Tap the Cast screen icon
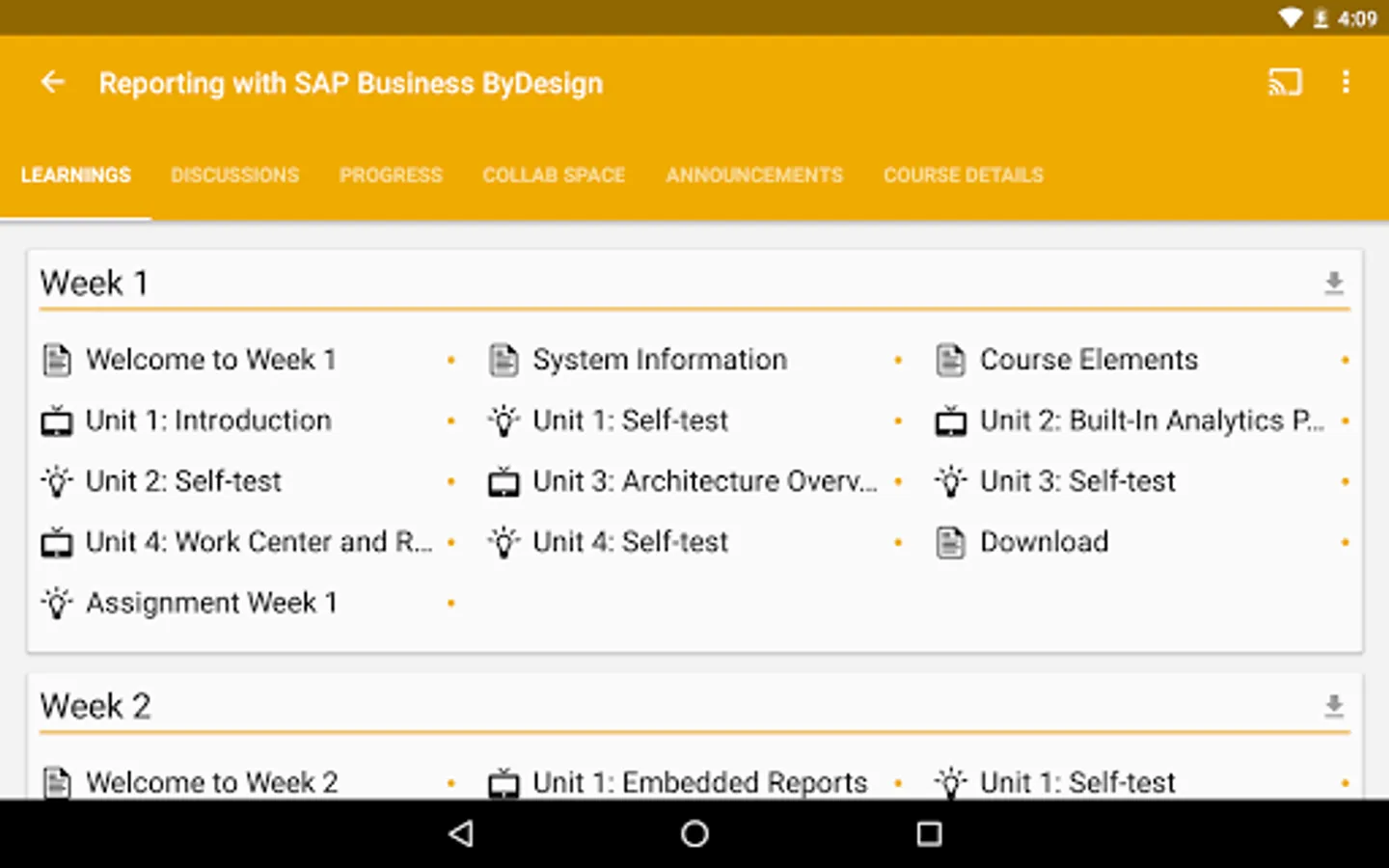The height and width of the screenshot is (868, 1389). click(1285, 83)
